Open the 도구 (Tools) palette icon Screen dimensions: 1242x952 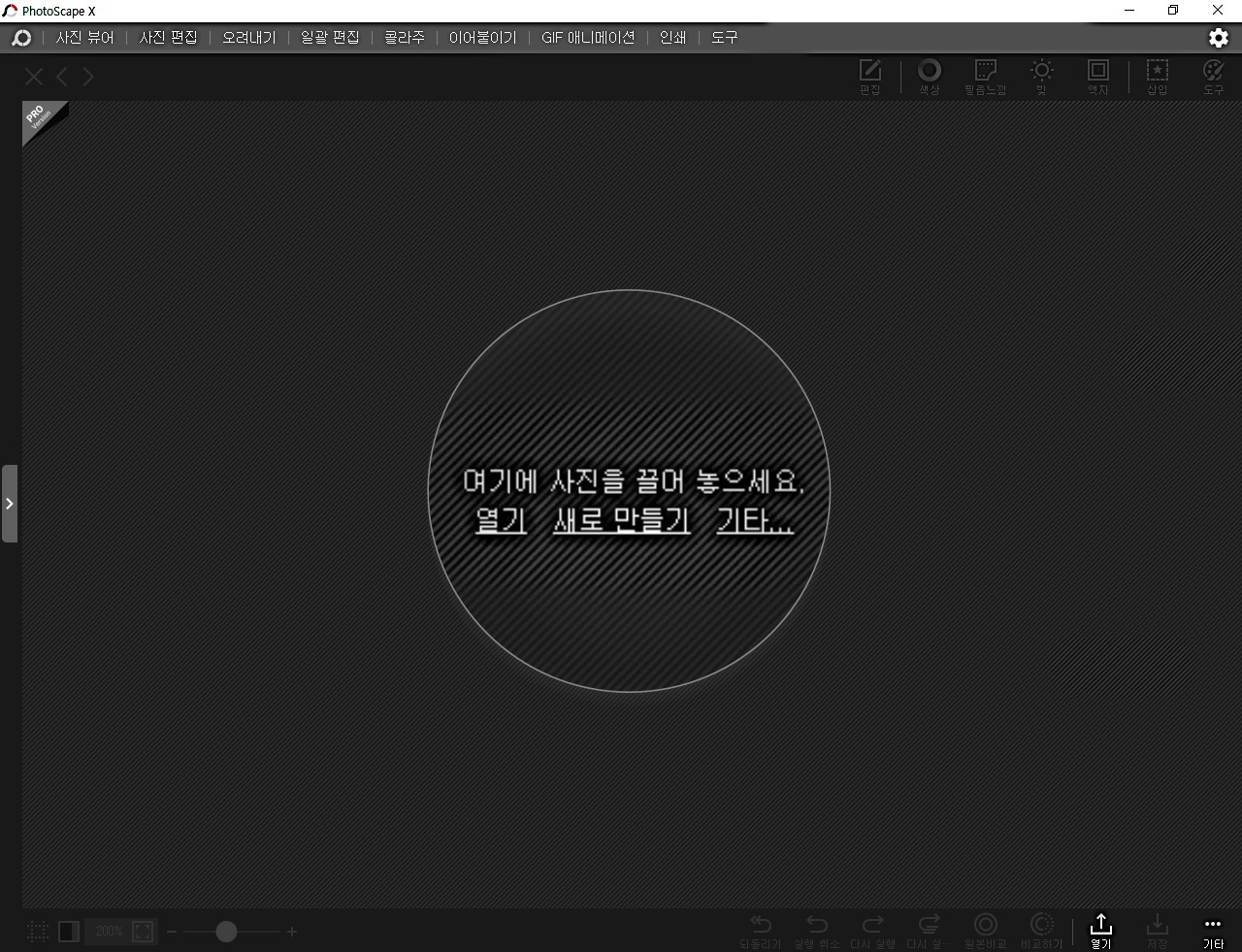[1214, 77]
